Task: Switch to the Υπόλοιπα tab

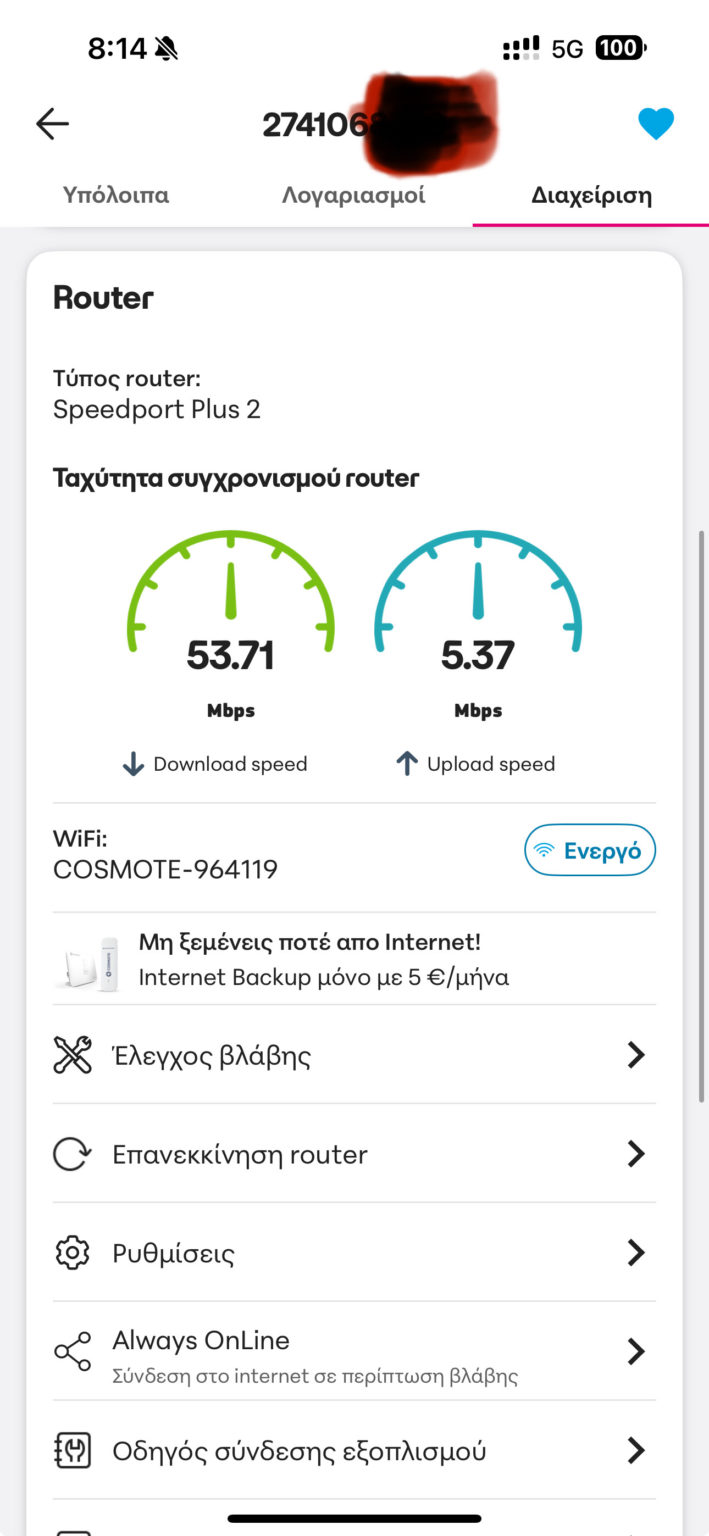Action: tap(116, 195)
